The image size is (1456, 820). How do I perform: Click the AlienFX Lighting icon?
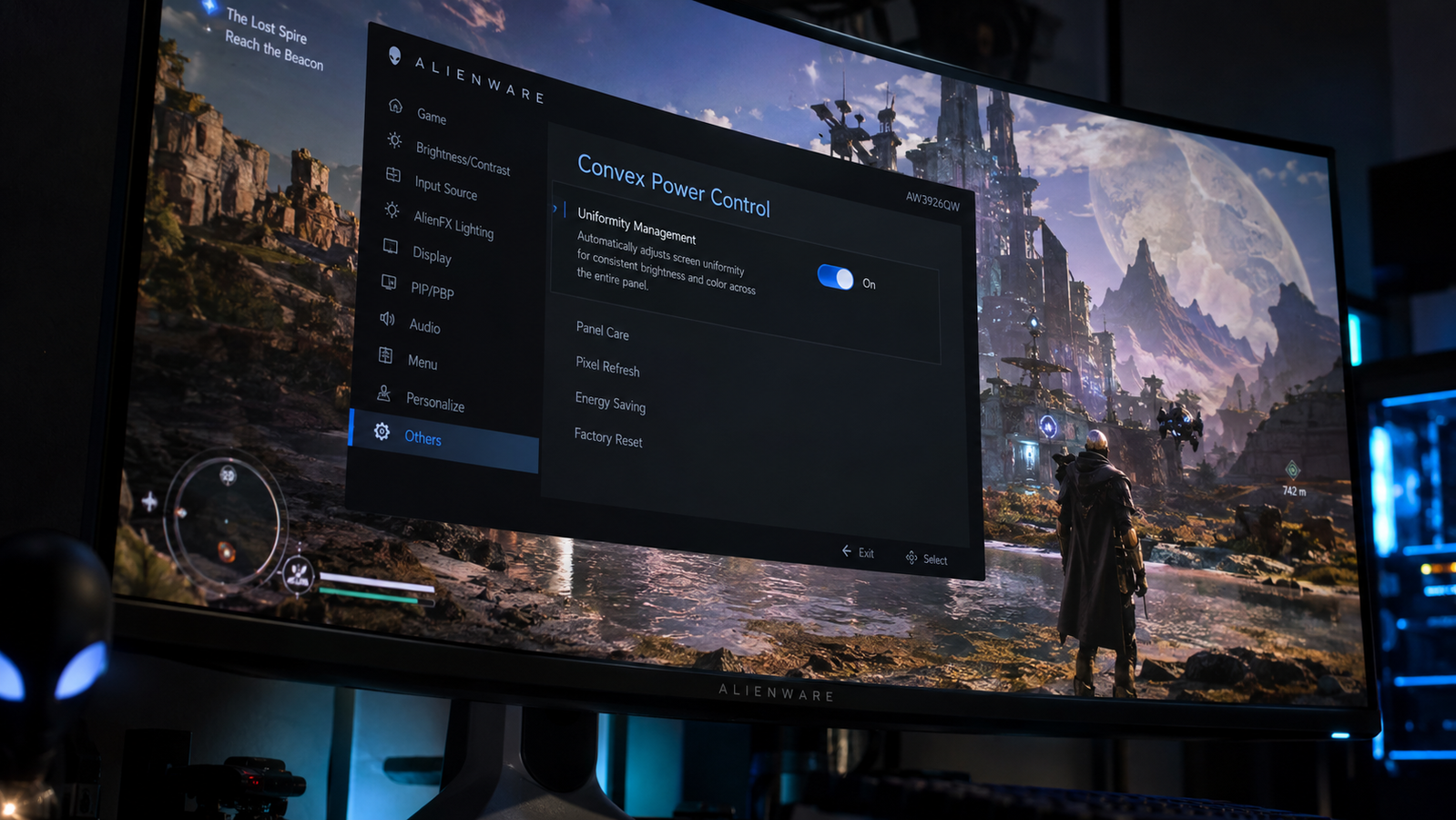click(x=392, y=210)
